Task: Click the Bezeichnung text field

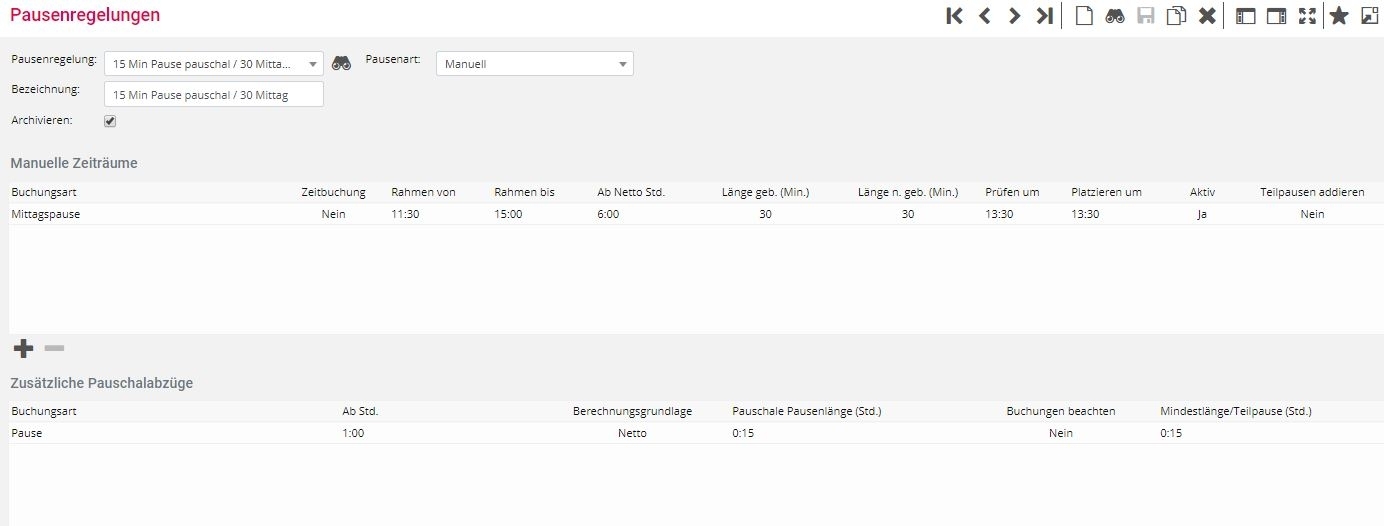Action: point(213,95)
